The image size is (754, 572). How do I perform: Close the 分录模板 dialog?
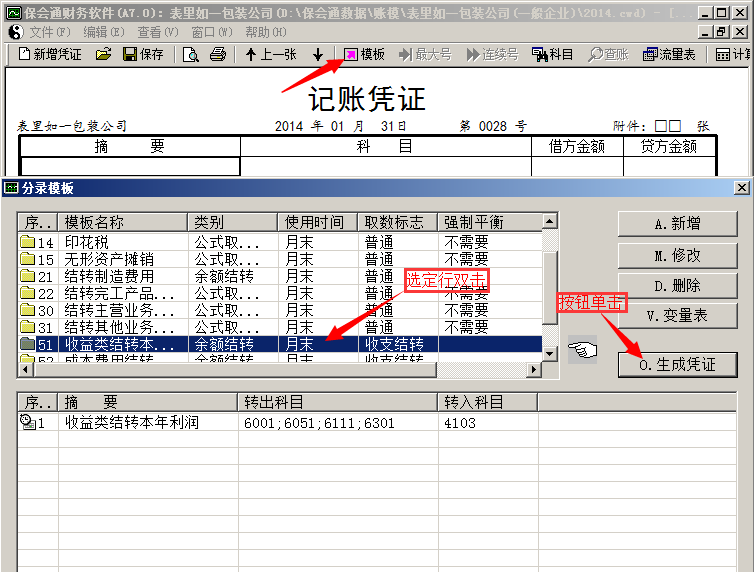point(741,187)
